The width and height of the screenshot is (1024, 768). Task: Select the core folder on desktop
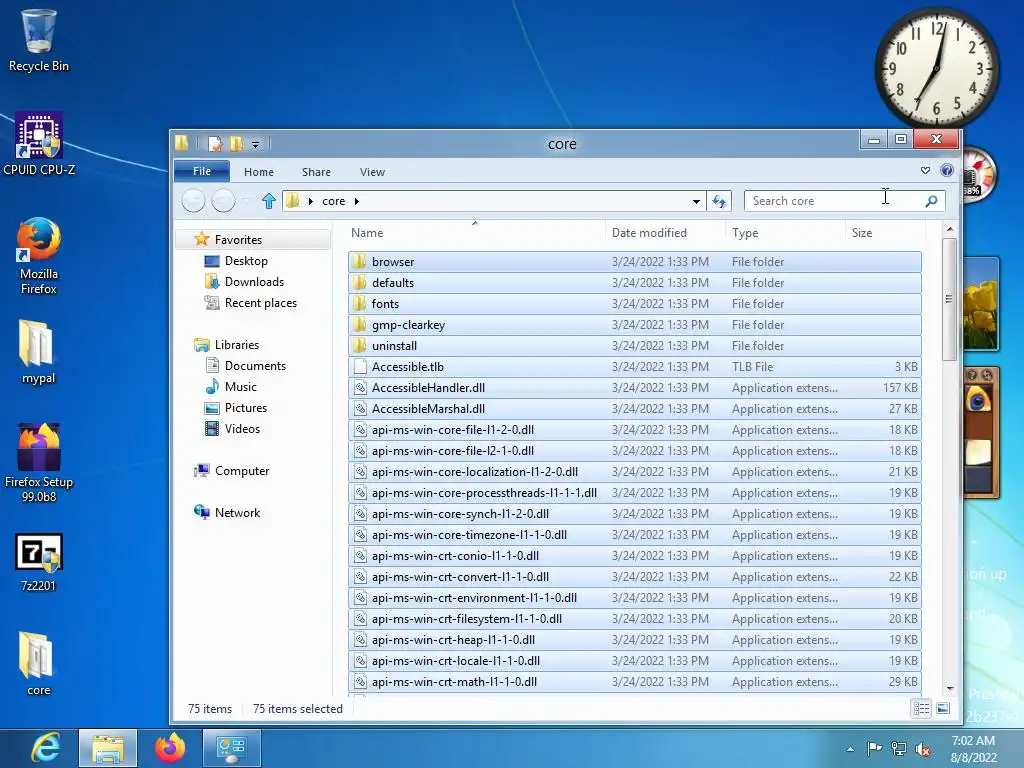(38, 663)
